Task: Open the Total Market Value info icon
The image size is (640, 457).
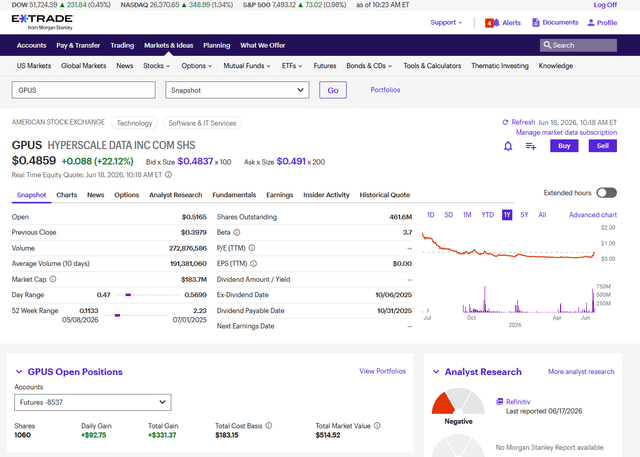Action: [x=377, y=426]
